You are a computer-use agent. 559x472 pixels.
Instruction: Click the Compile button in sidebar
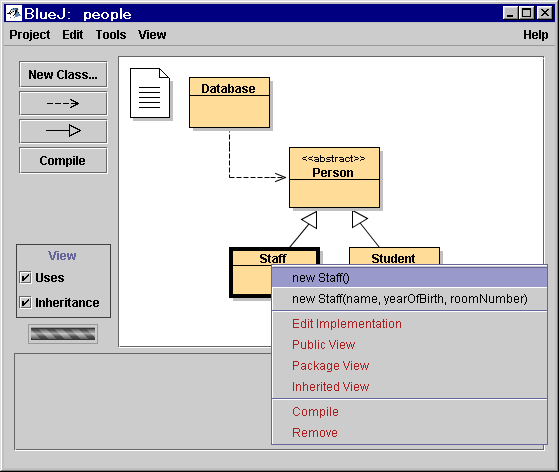(63, 160)
